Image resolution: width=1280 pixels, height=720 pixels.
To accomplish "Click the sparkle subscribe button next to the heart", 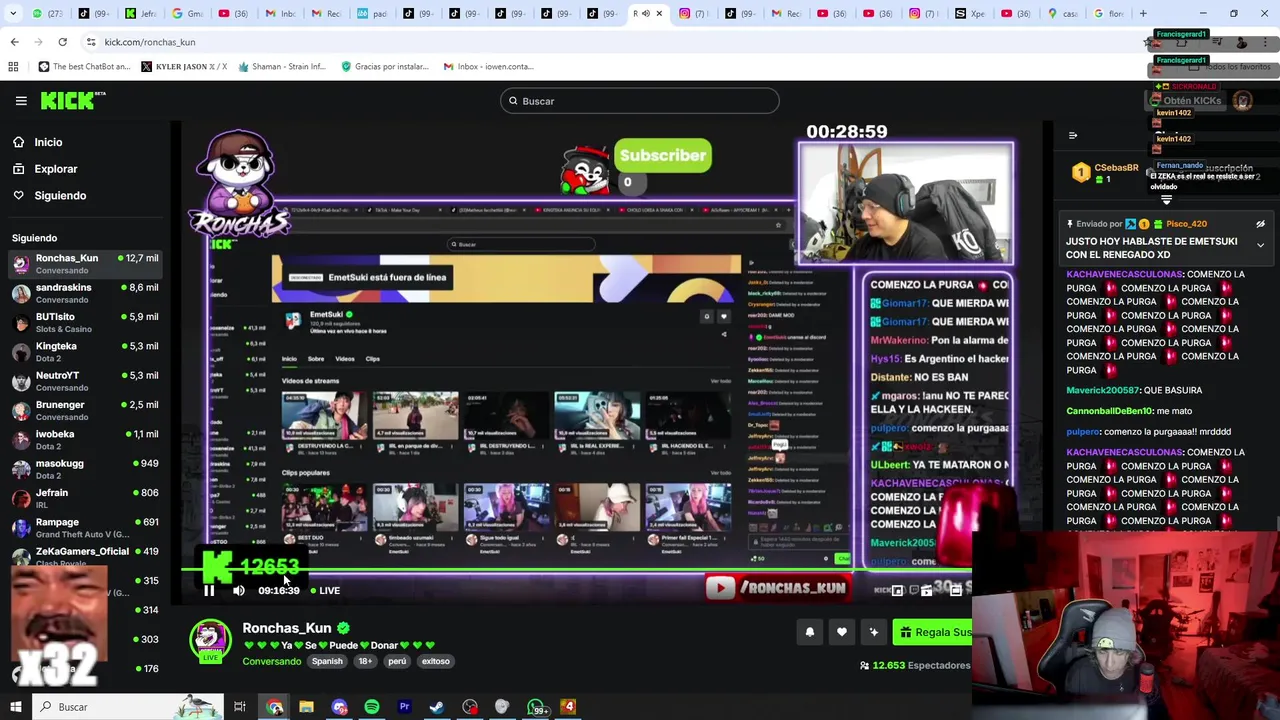I will [873, 632].
